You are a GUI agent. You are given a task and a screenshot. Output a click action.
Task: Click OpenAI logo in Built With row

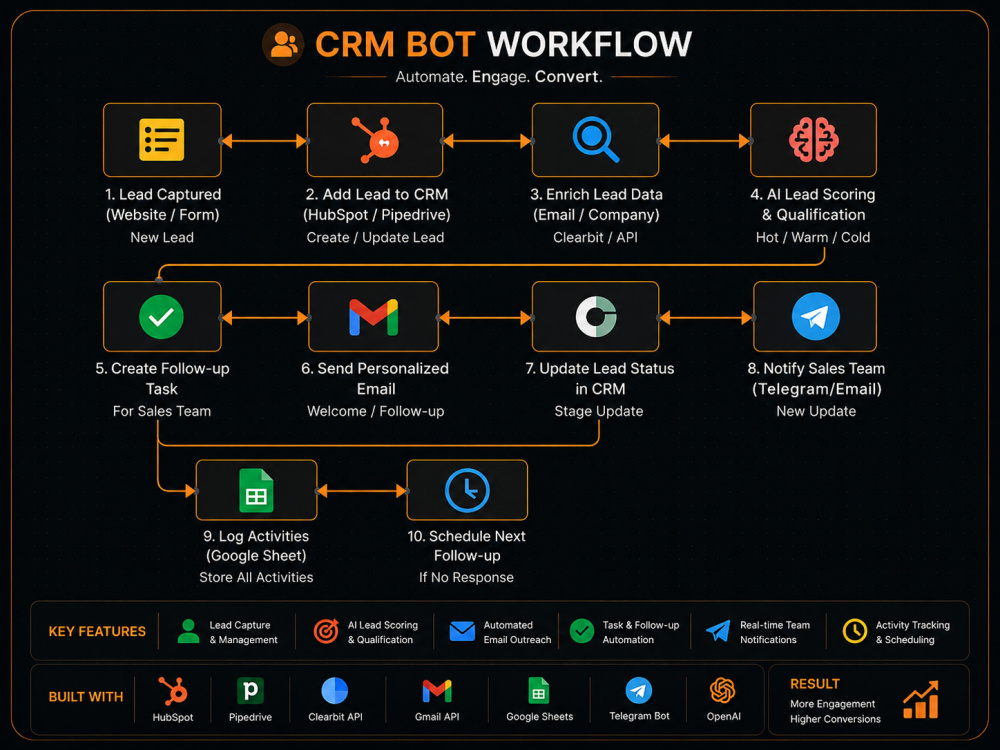pyautogui.click(x=723, y=691)
